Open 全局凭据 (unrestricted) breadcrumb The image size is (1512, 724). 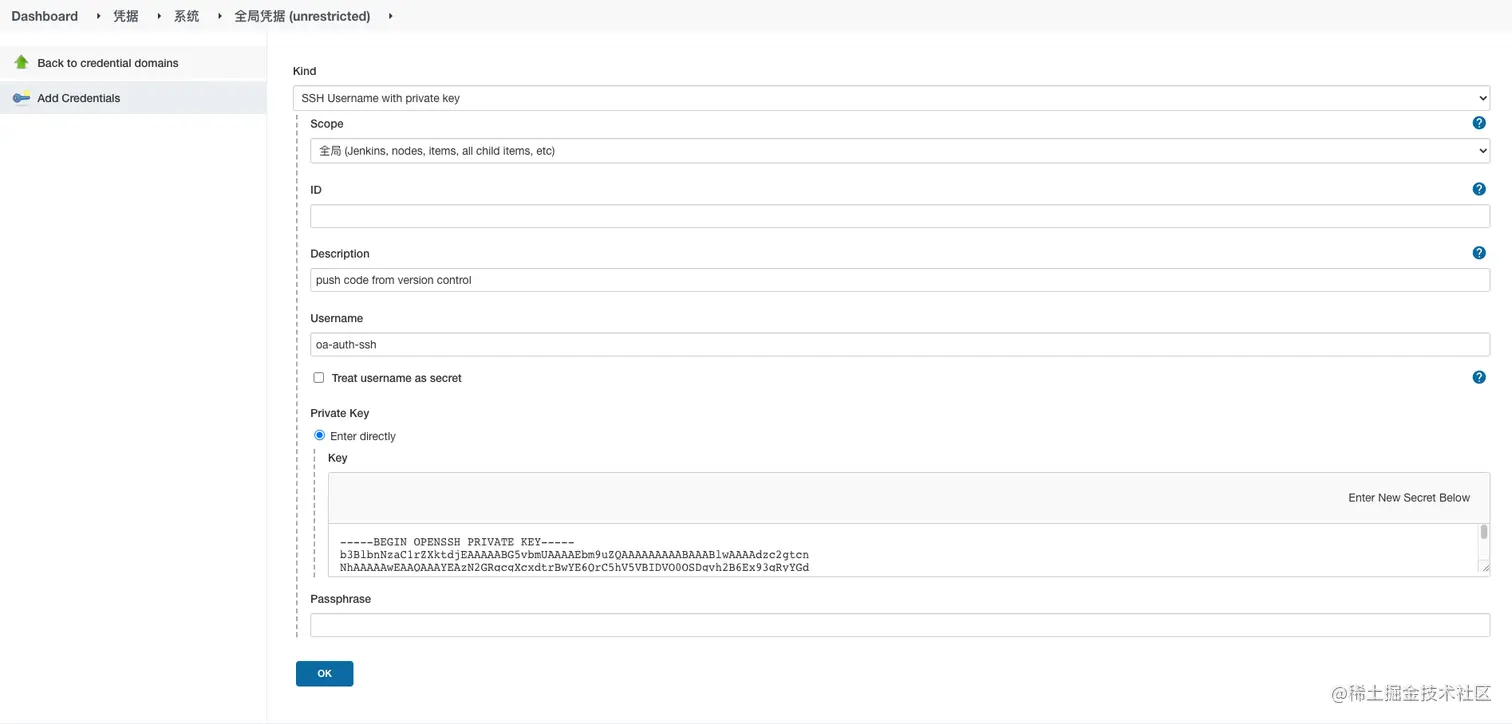pyautogui.click(x=302, y=16)
